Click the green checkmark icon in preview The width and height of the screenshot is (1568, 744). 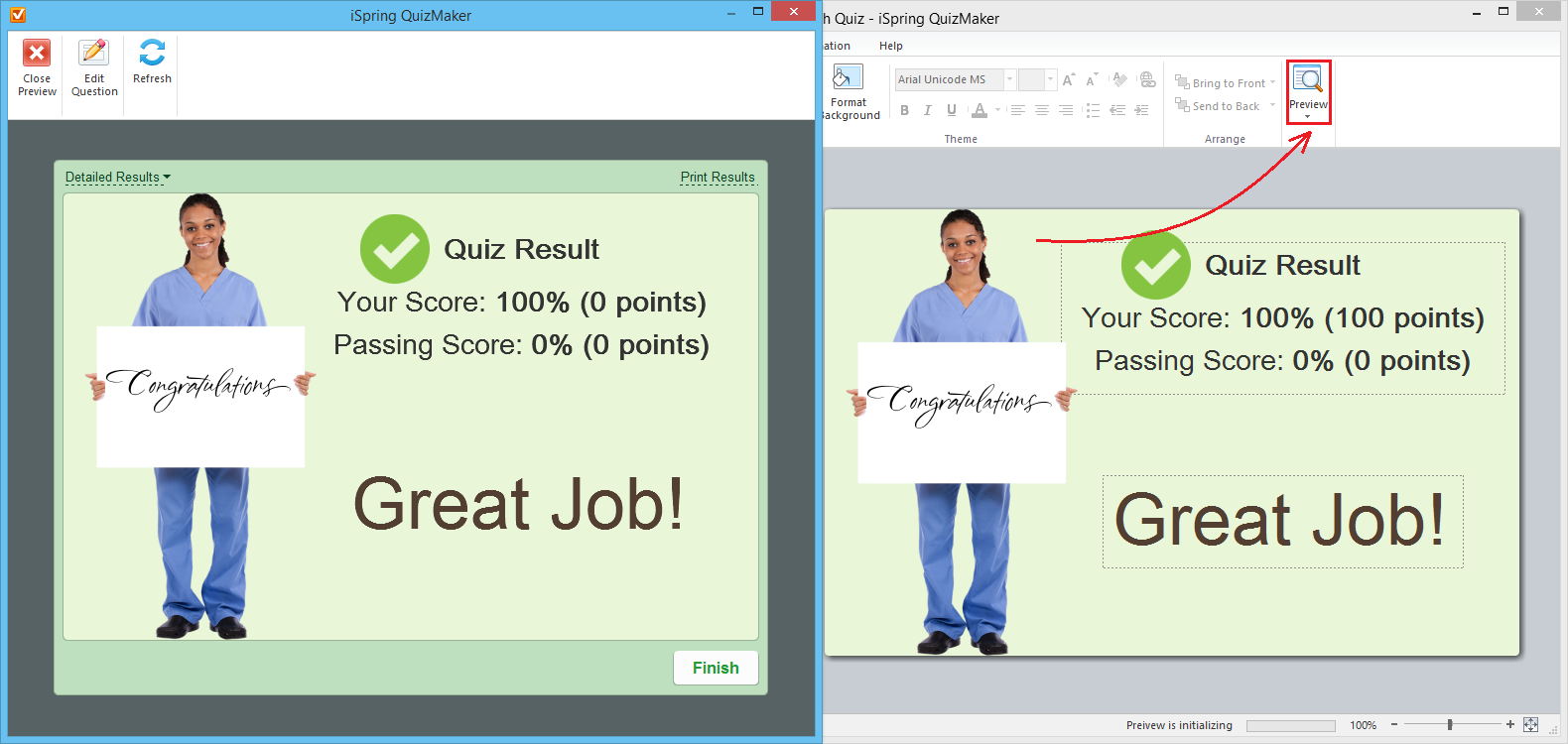click(395, 249)
